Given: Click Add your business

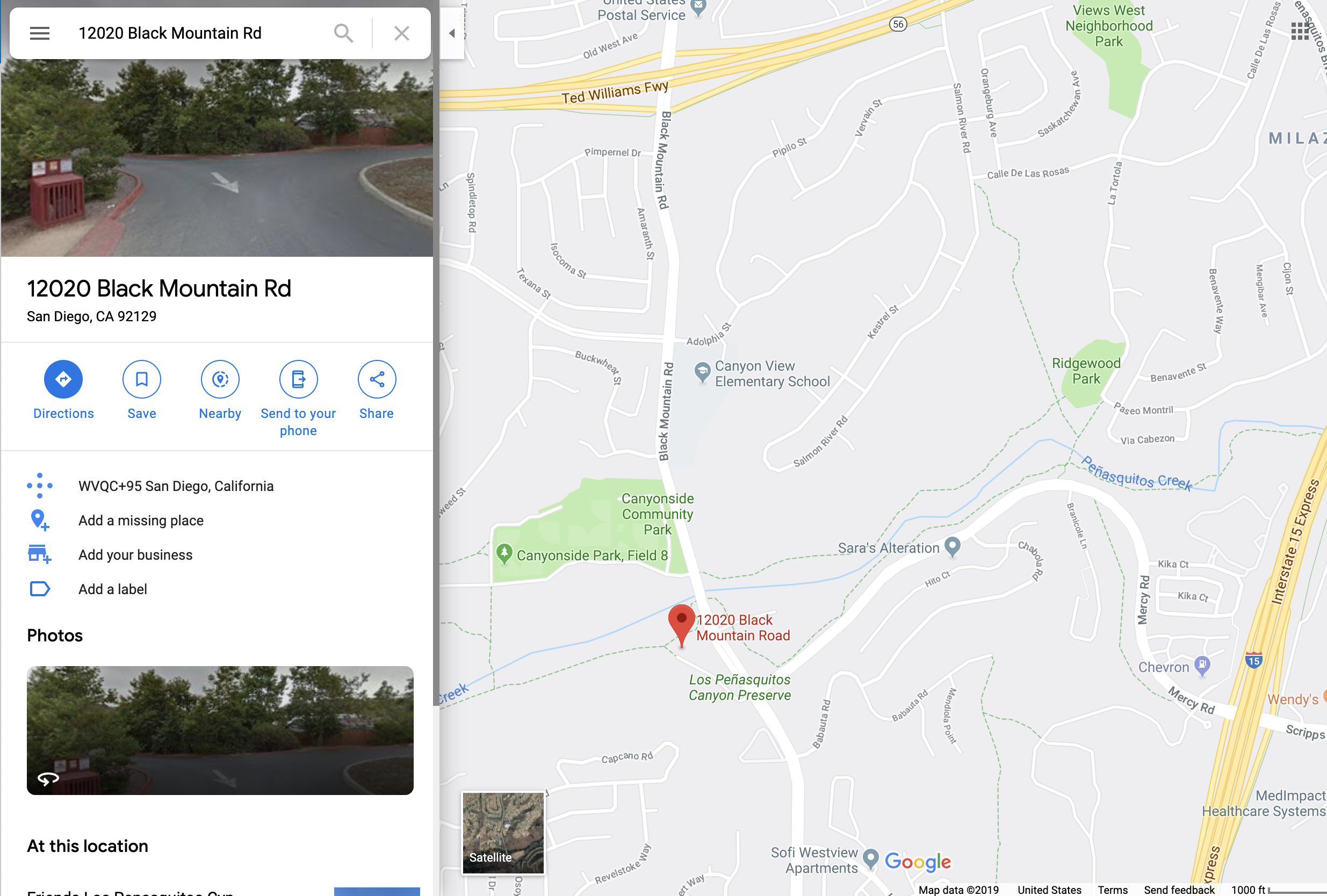Looking at the screenshot, I should click(x=135, y=554).
